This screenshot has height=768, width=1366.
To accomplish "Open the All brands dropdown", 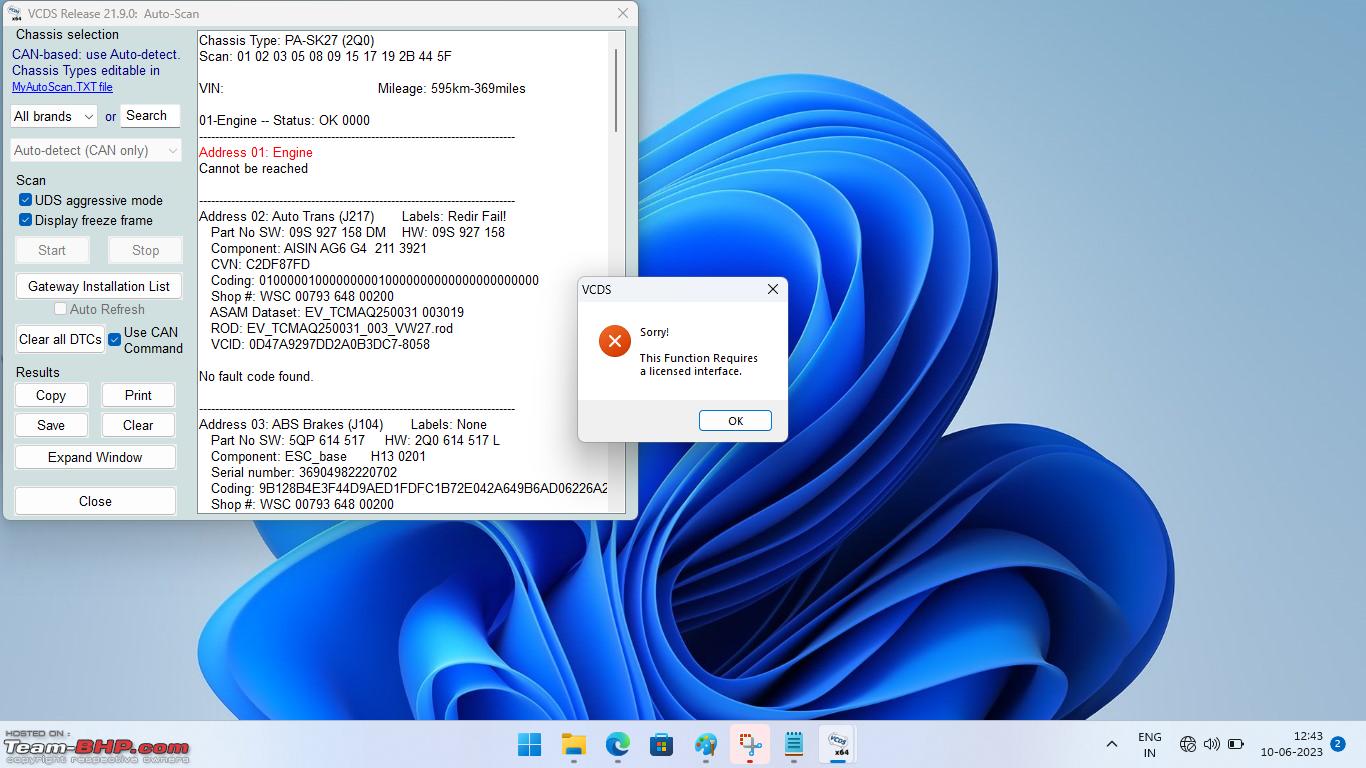I will coord(54,117).
